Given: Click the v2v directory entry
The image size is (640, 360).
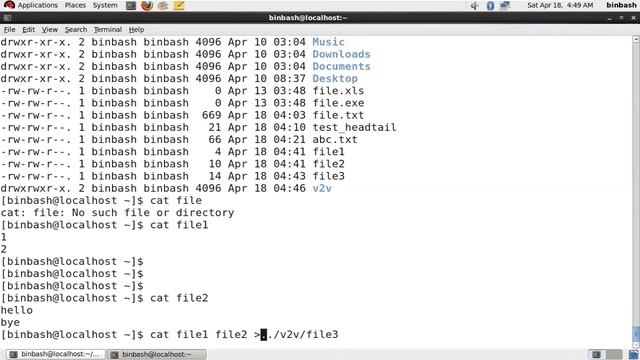Looking at the screenshot, I should coord(322,188).
